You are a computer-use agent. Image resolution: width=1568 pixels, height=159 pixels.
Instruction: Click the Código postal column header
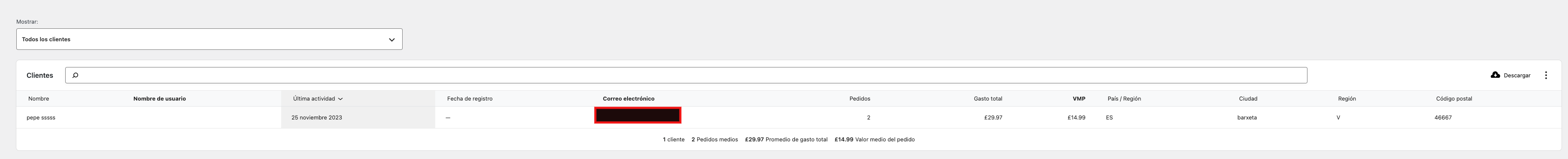1454,99
